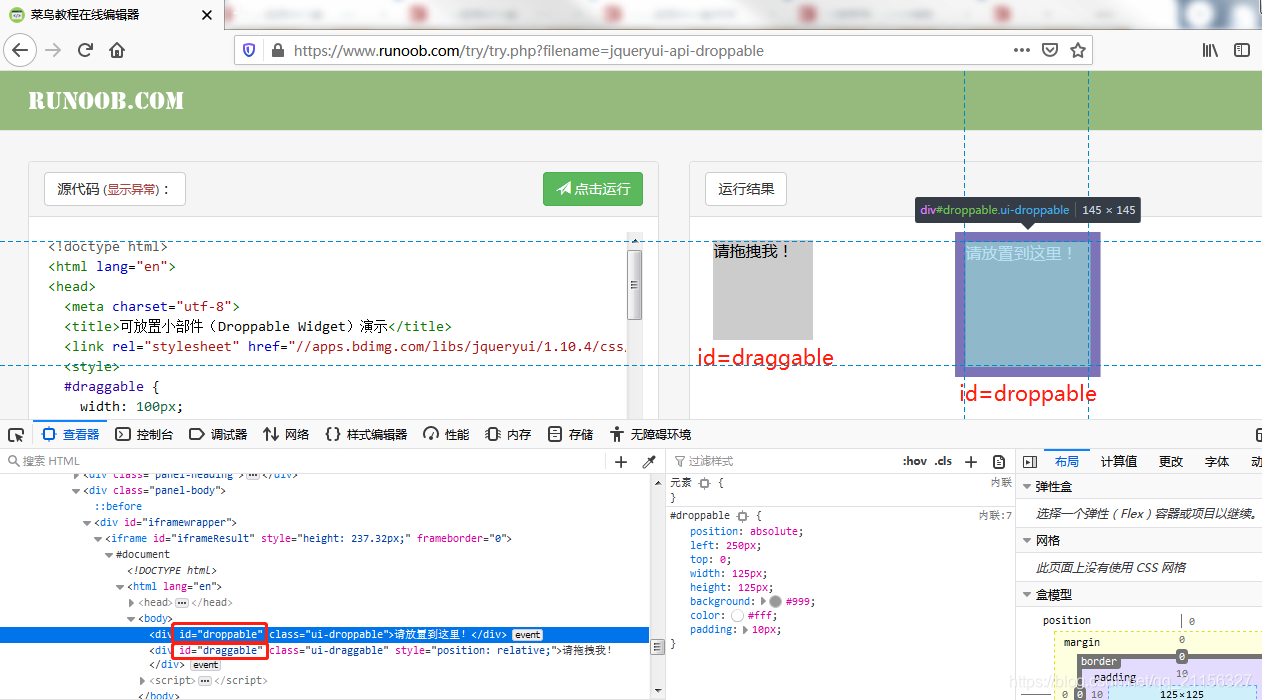1262x700 pixels.
Task: Select the 请拖拽我 draggable box
Action: pos(763,290)
